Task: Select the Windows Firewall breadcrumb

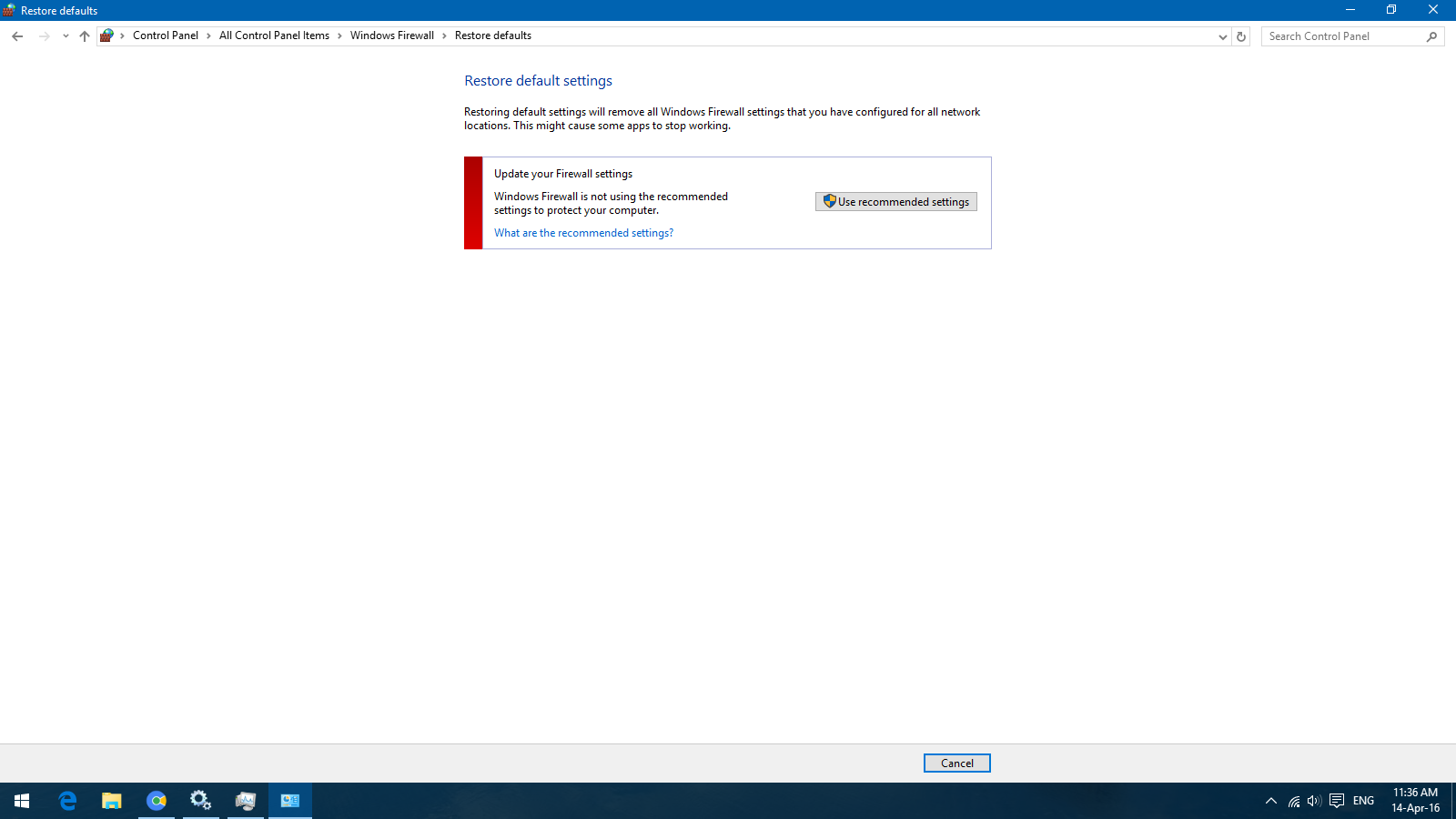Action: [x=392, y=35]
